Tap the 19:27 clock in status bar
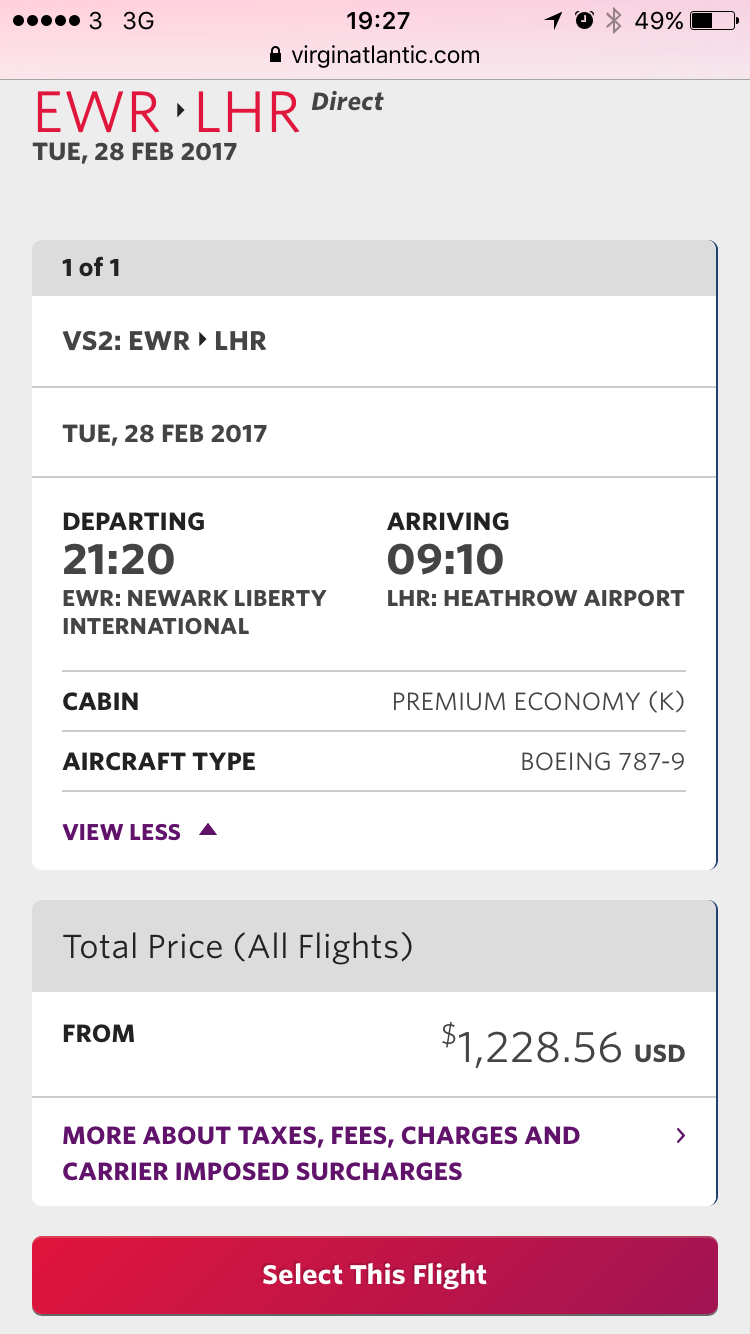 point(378,20)
